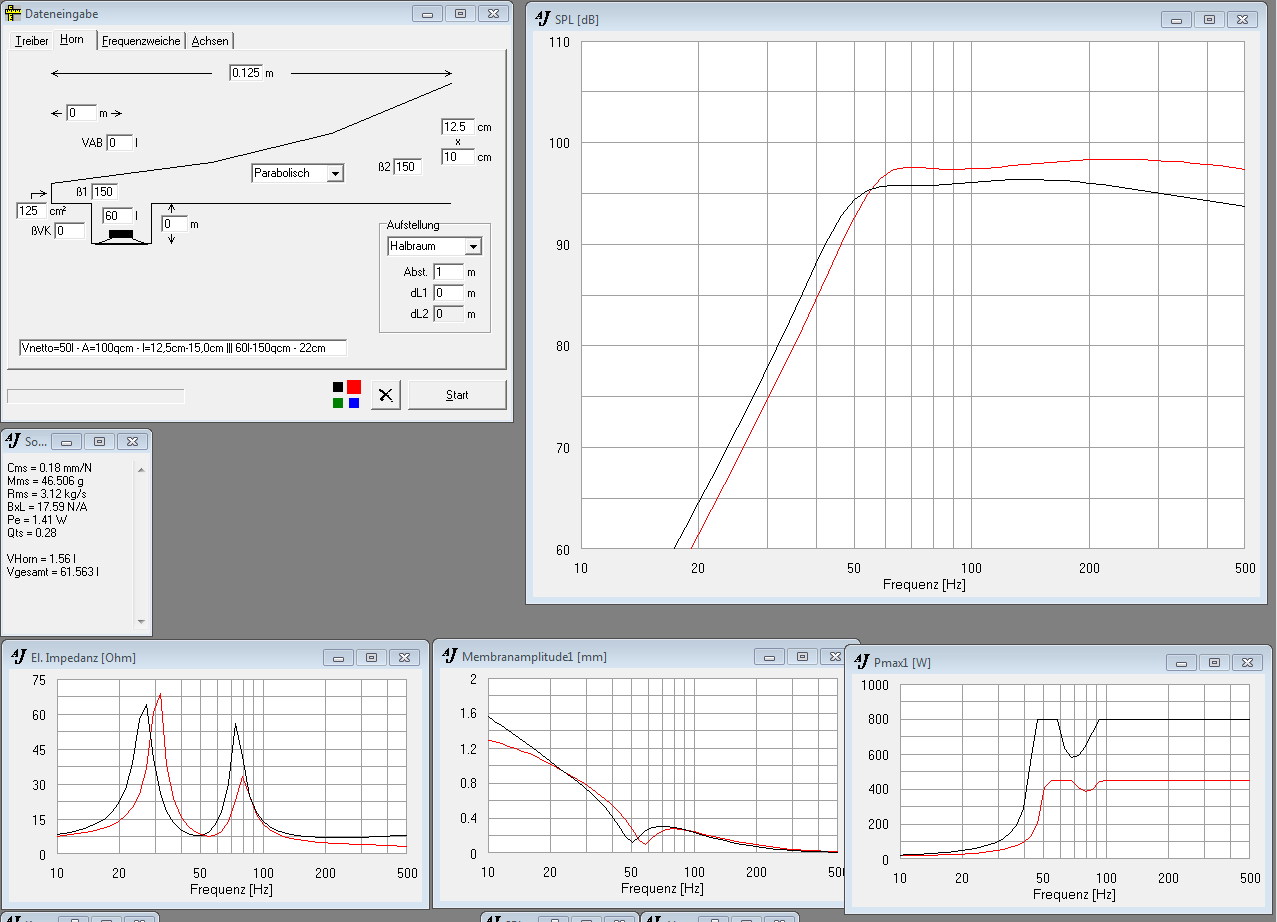Click the X clear button beside Start

pyautogui.click(x=385, y=395)
